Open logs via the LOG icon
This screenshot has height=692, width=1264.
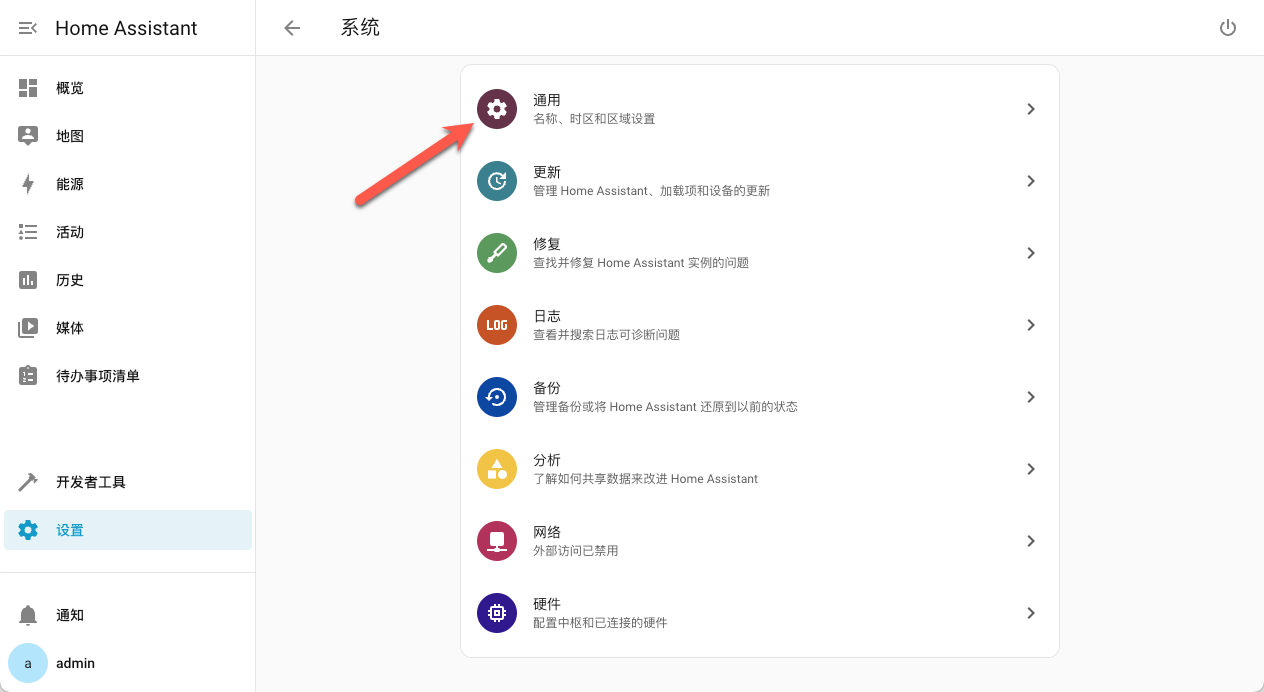pyautogui.click(x=497, y=325)
